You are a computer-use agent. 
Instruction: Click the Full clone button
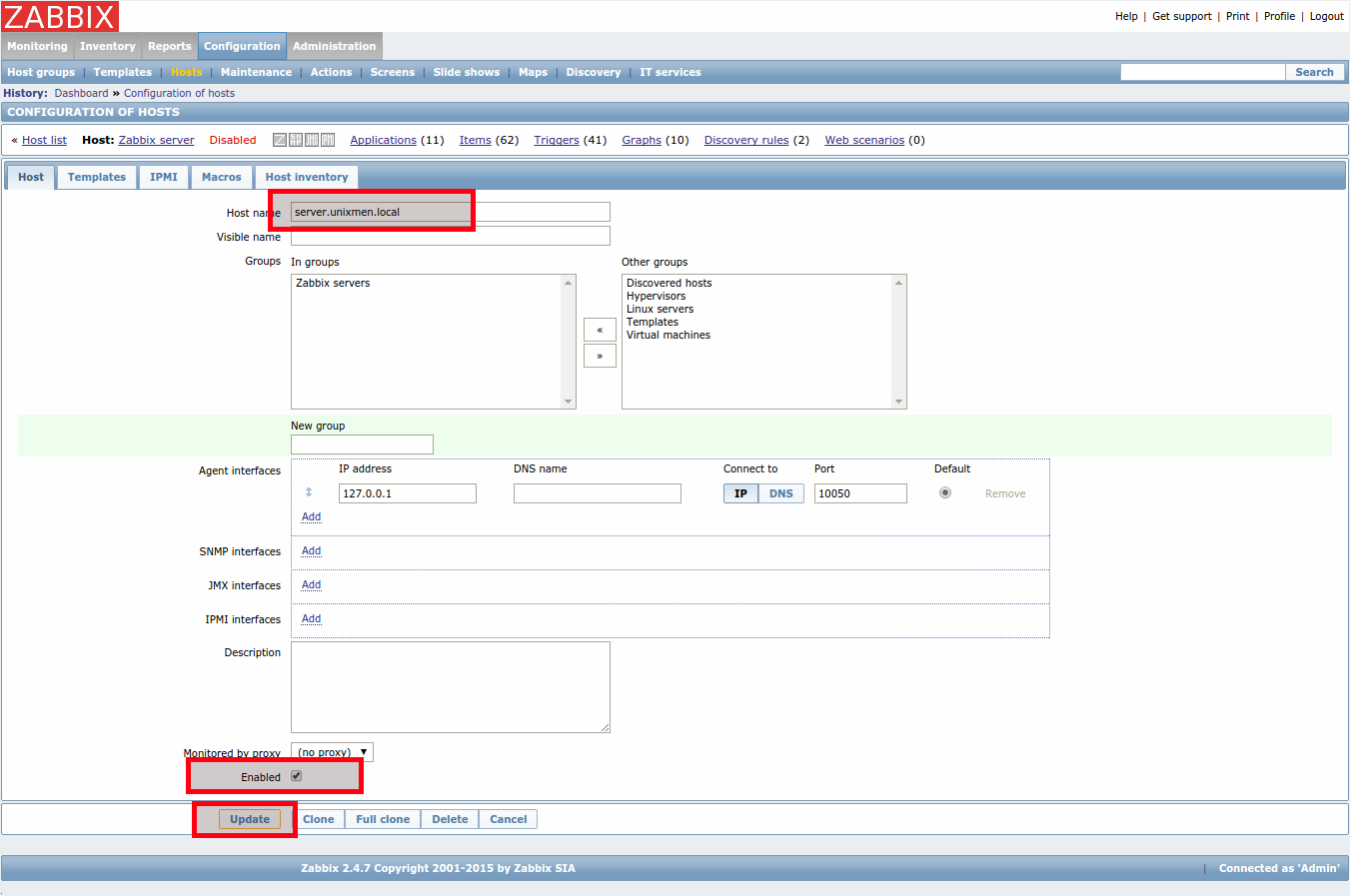click(383, 819)
